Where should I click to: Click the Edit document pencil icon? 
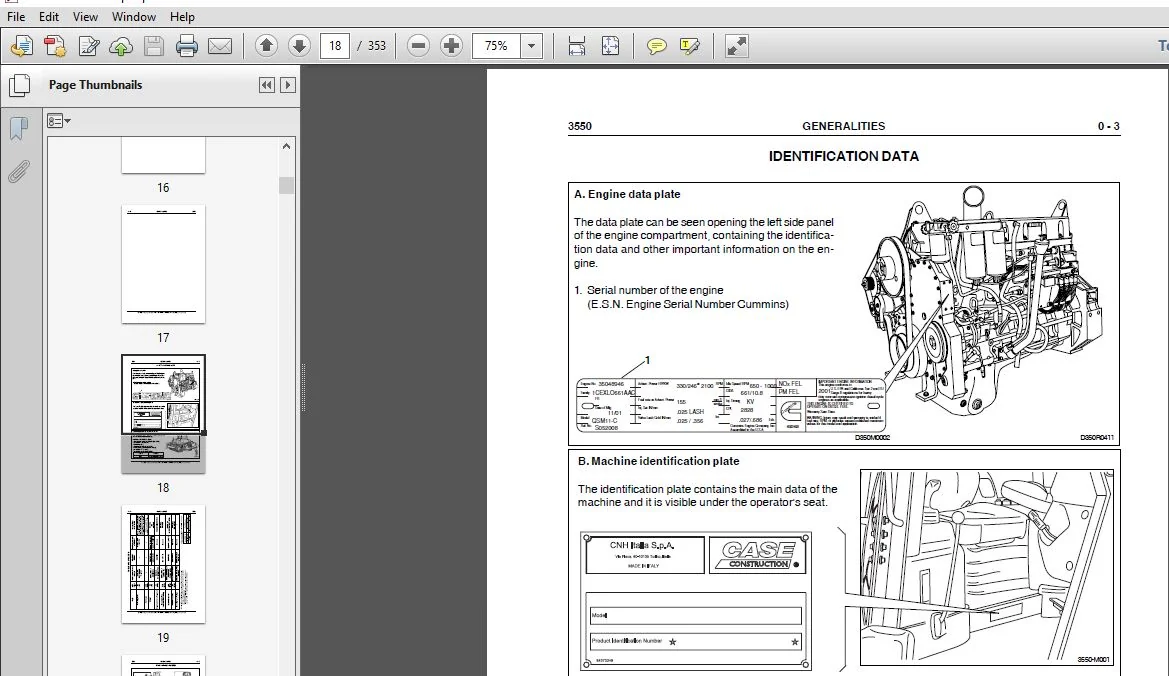coord(89,46)
